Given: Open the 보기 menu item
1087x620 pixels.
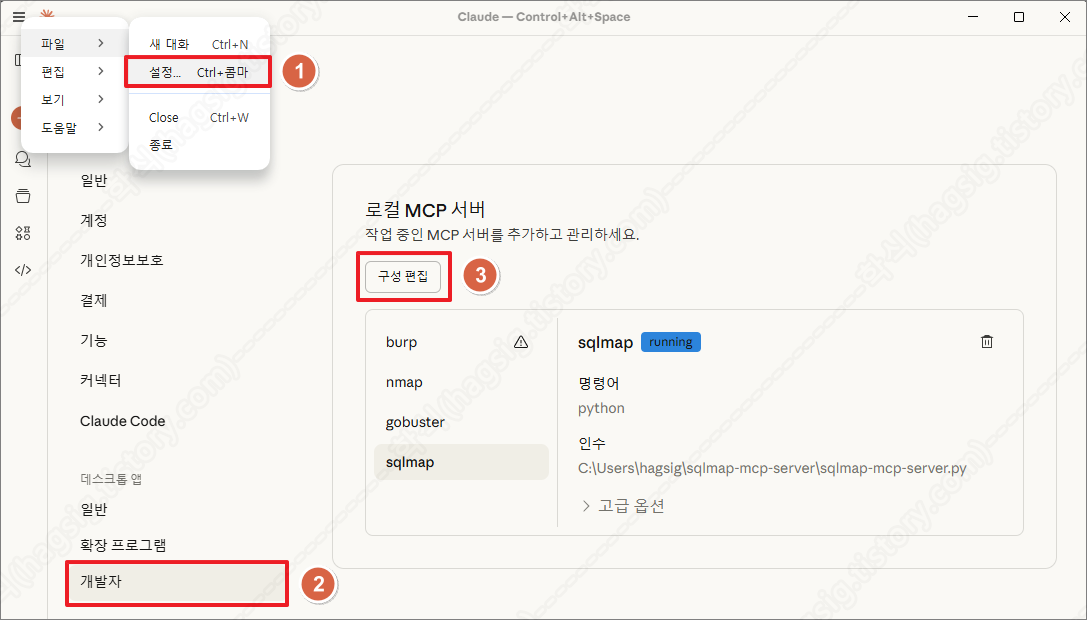Looking at the screenshot, I should coord(74,99).
